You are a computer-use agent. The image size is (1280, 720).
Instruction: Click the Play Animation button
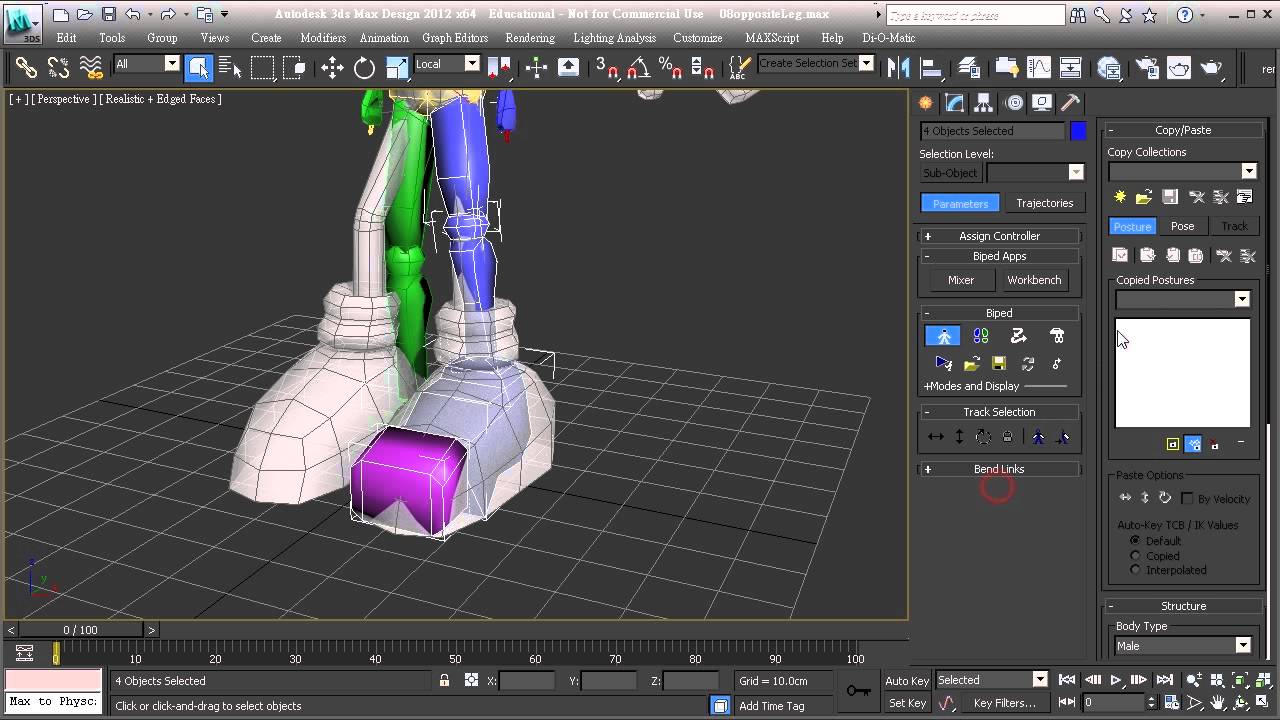pyautogui.click(x=1116, y=681)
